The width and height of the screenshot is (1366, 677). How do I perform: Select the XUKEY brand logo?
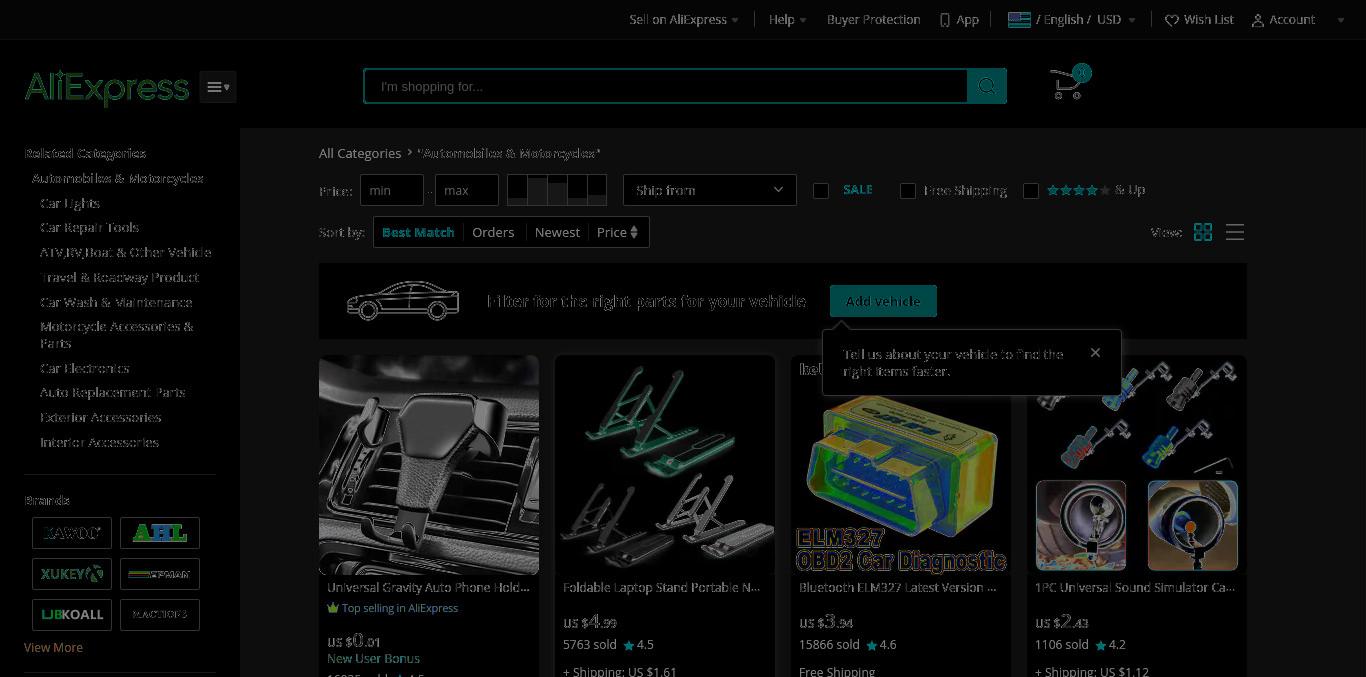click(72, 574)
